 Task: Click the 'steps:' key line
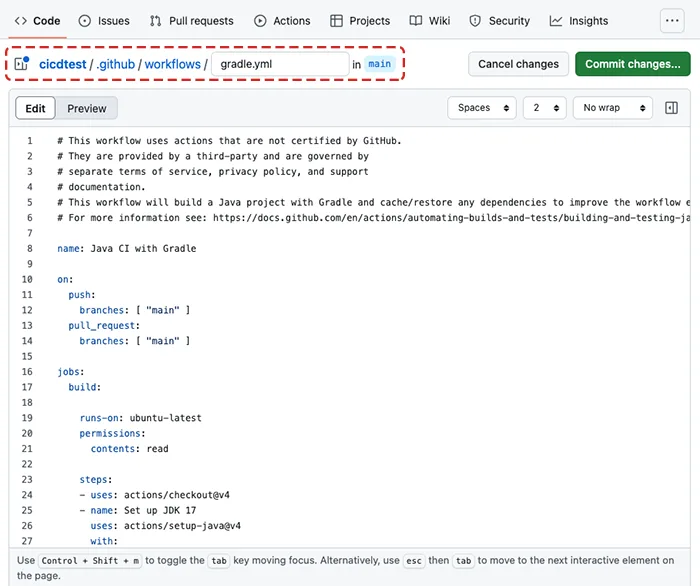click(x=96, y=479)
